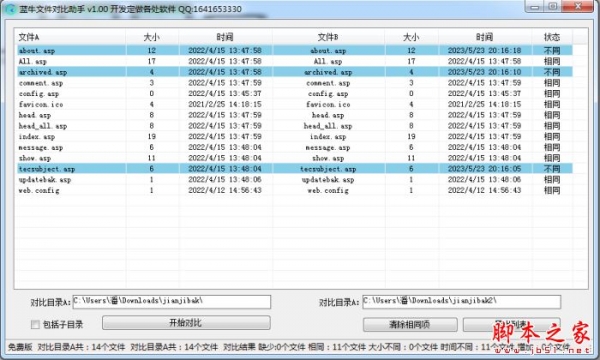This screenshot has width=600, height=360.
Task: Maximize the 文件对比助手 window
Action: (553, 7)
